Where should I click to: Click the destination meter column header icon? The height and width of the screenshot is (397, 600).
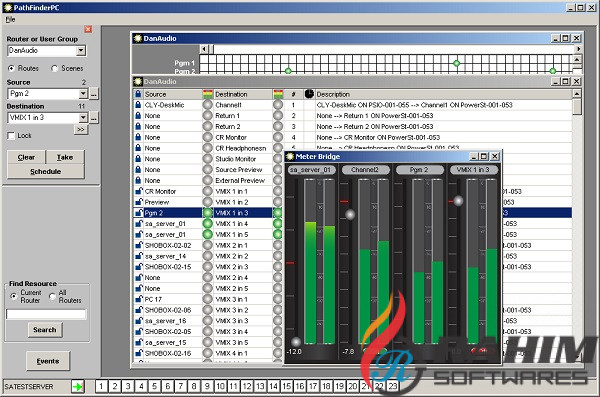(278, 94)
